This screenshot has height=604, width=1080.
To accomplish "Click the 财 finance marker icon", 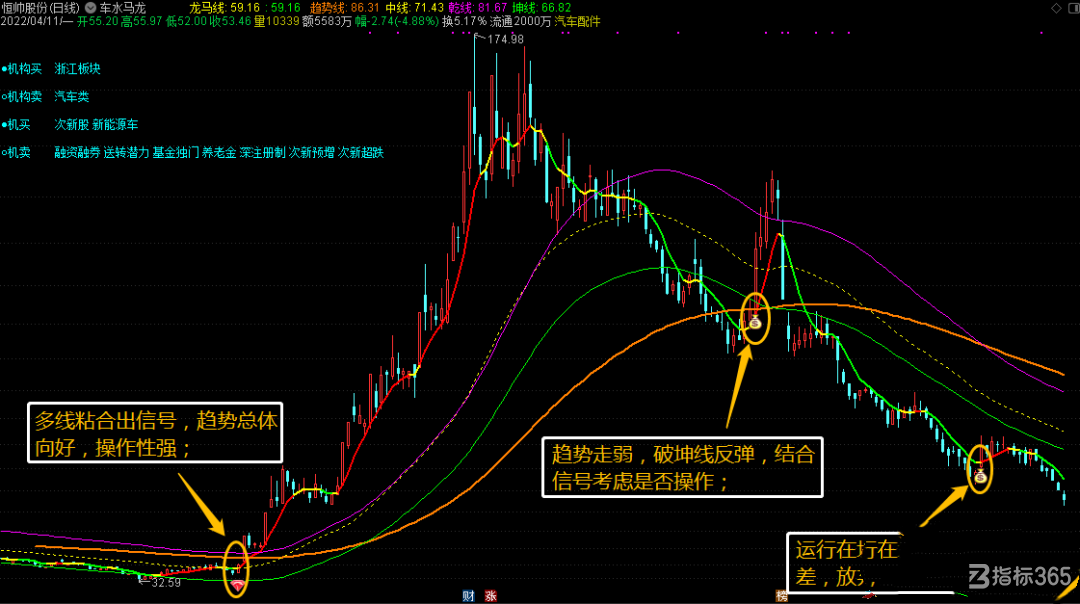I will point(468,596).
